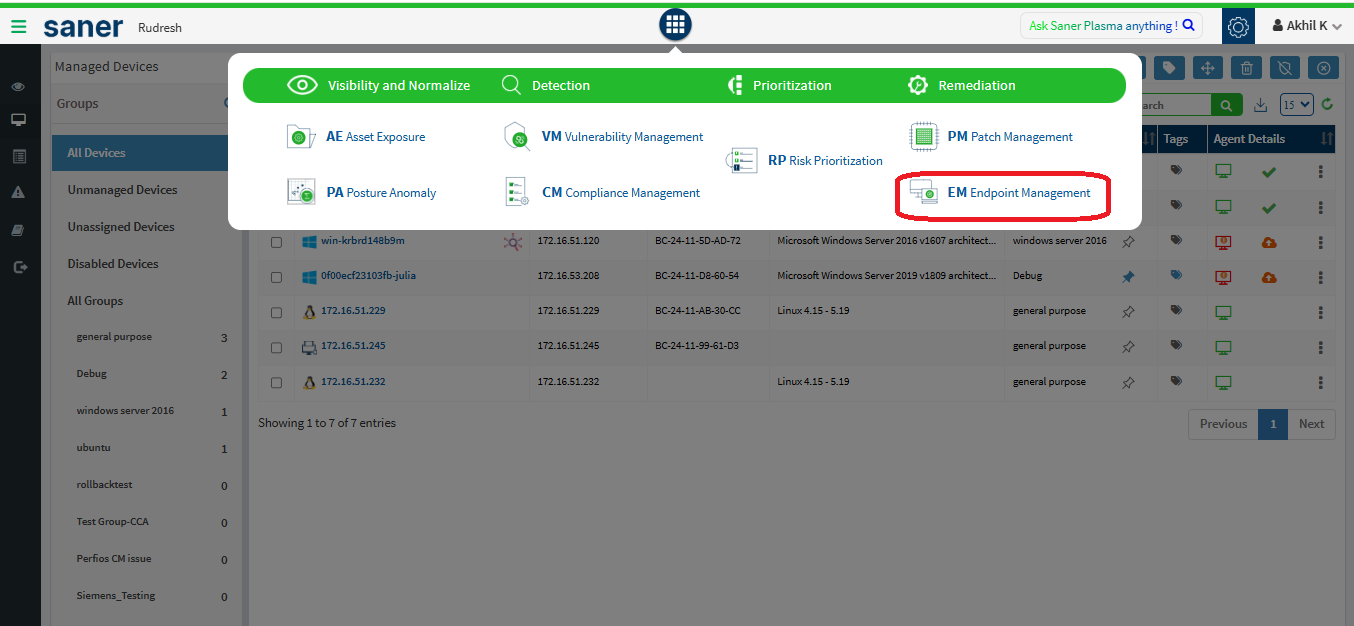Sort by the Agent Details column arrows

click(1327, 139)
